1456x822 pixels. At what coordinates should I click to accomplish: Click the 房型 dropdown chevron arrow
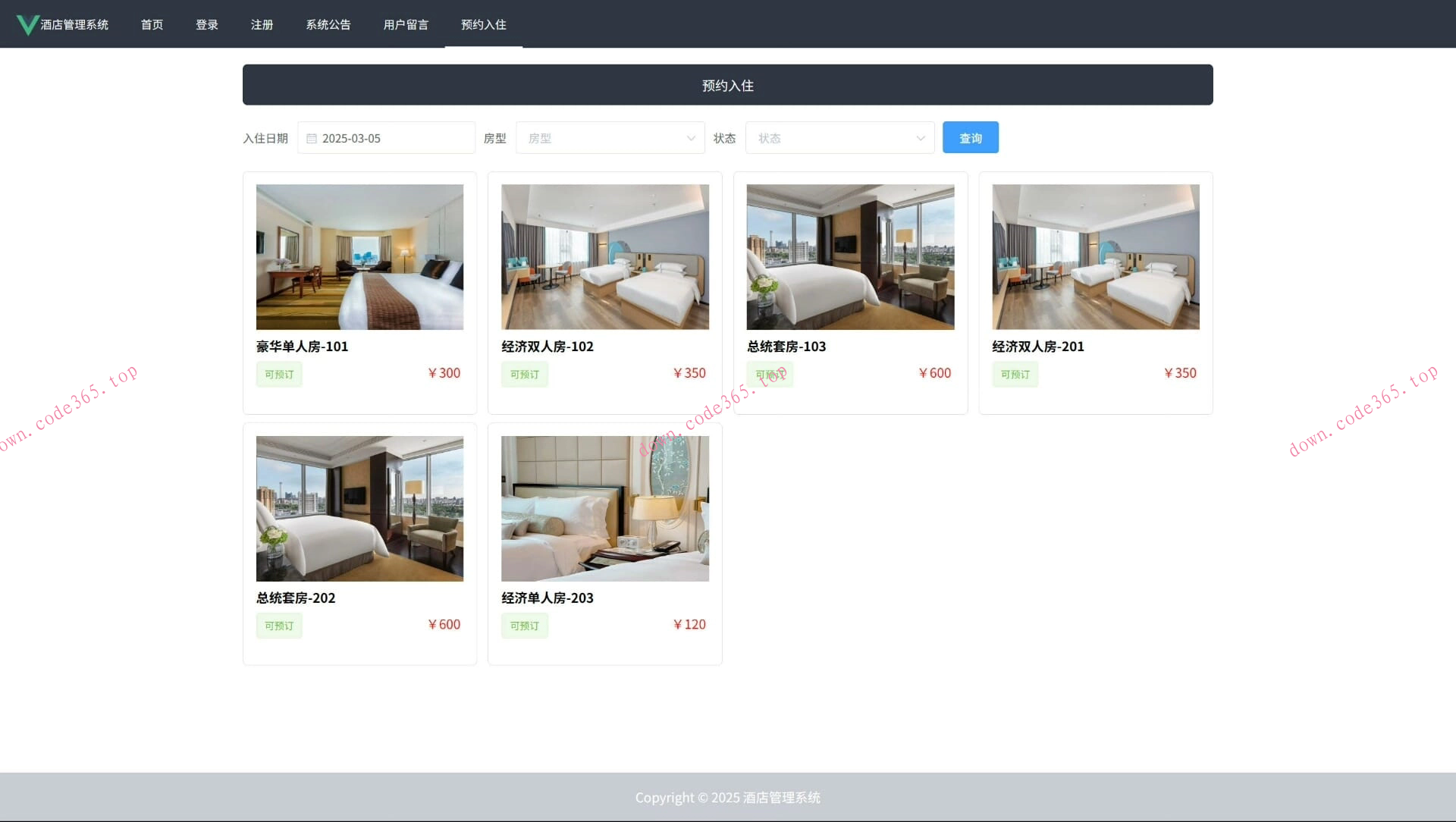tap(691, 138)
